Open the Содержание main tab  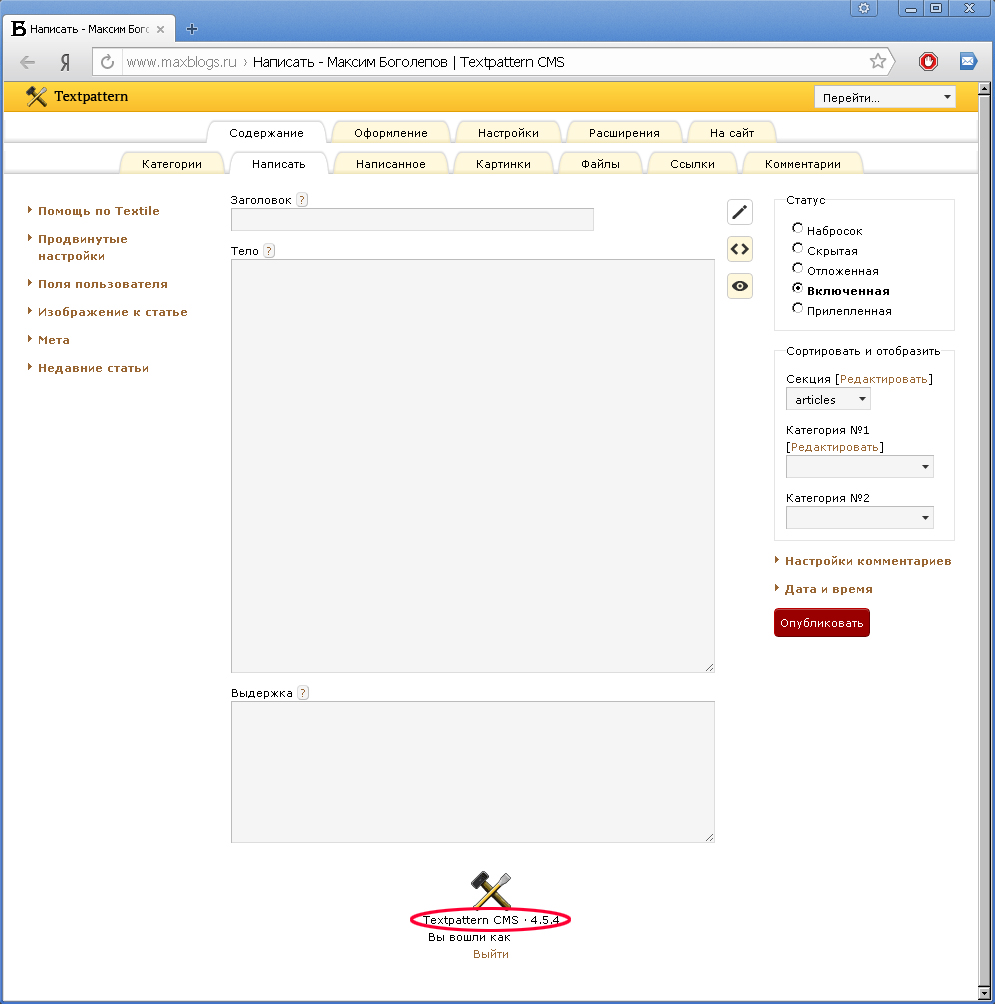[266, 133]
